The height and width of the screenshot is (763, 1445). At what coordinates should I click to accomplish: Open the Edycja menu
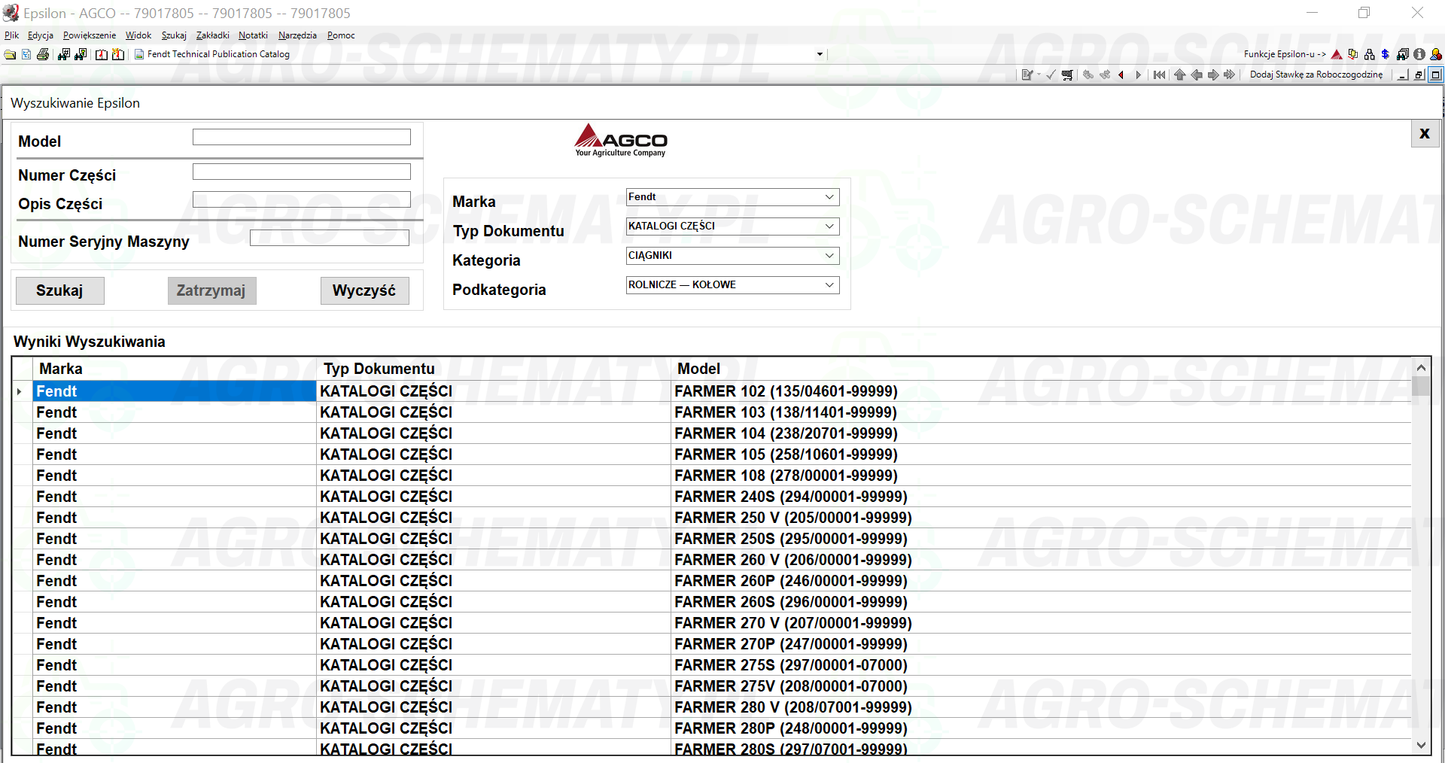41,35
